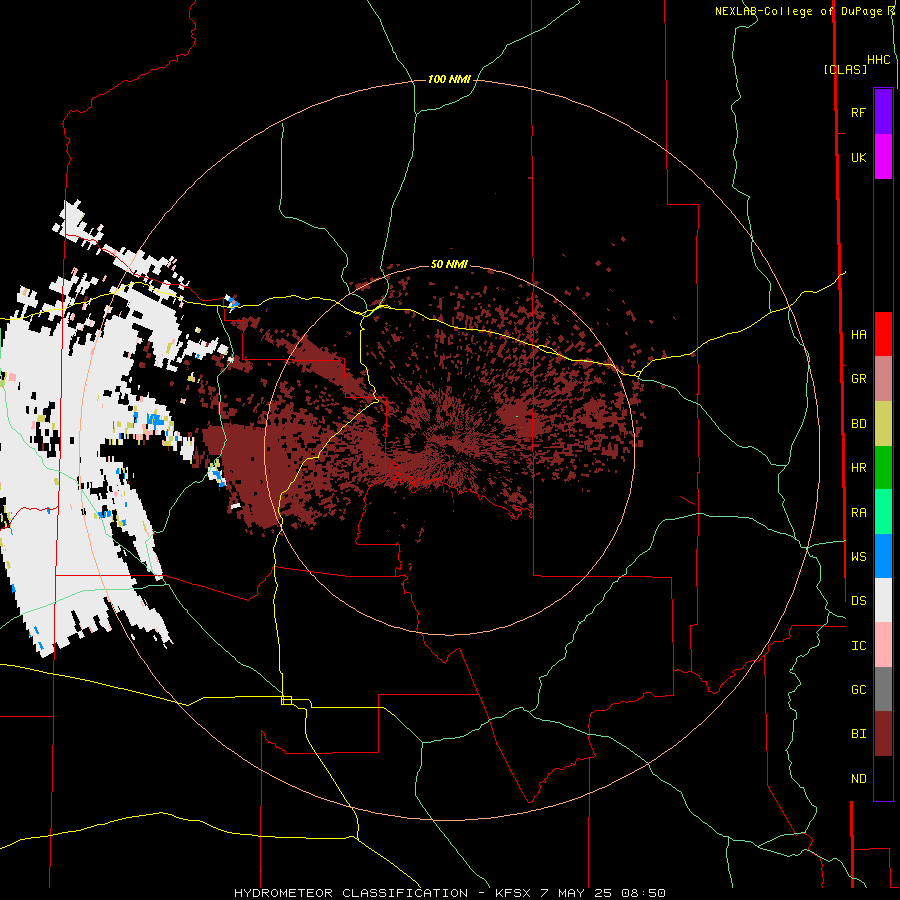
Task: Click the ND black legend swatch
Action: pos(883,778)
